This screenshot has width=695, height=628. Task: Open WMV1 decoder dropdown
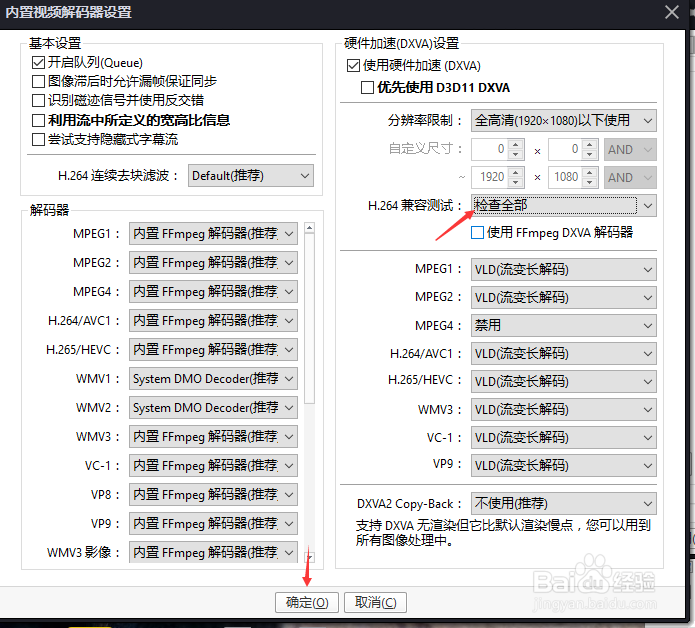[213, 379]
